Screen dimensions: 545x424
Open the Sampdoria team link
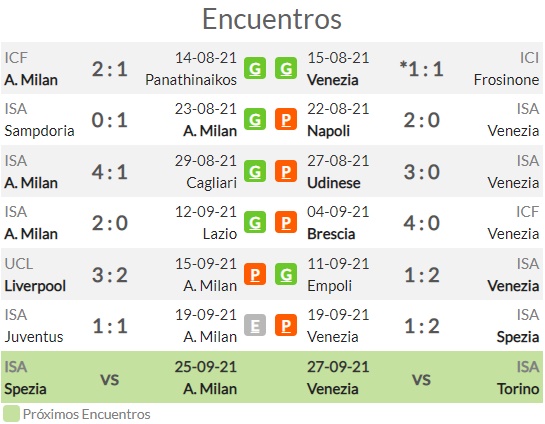(39, 131)
